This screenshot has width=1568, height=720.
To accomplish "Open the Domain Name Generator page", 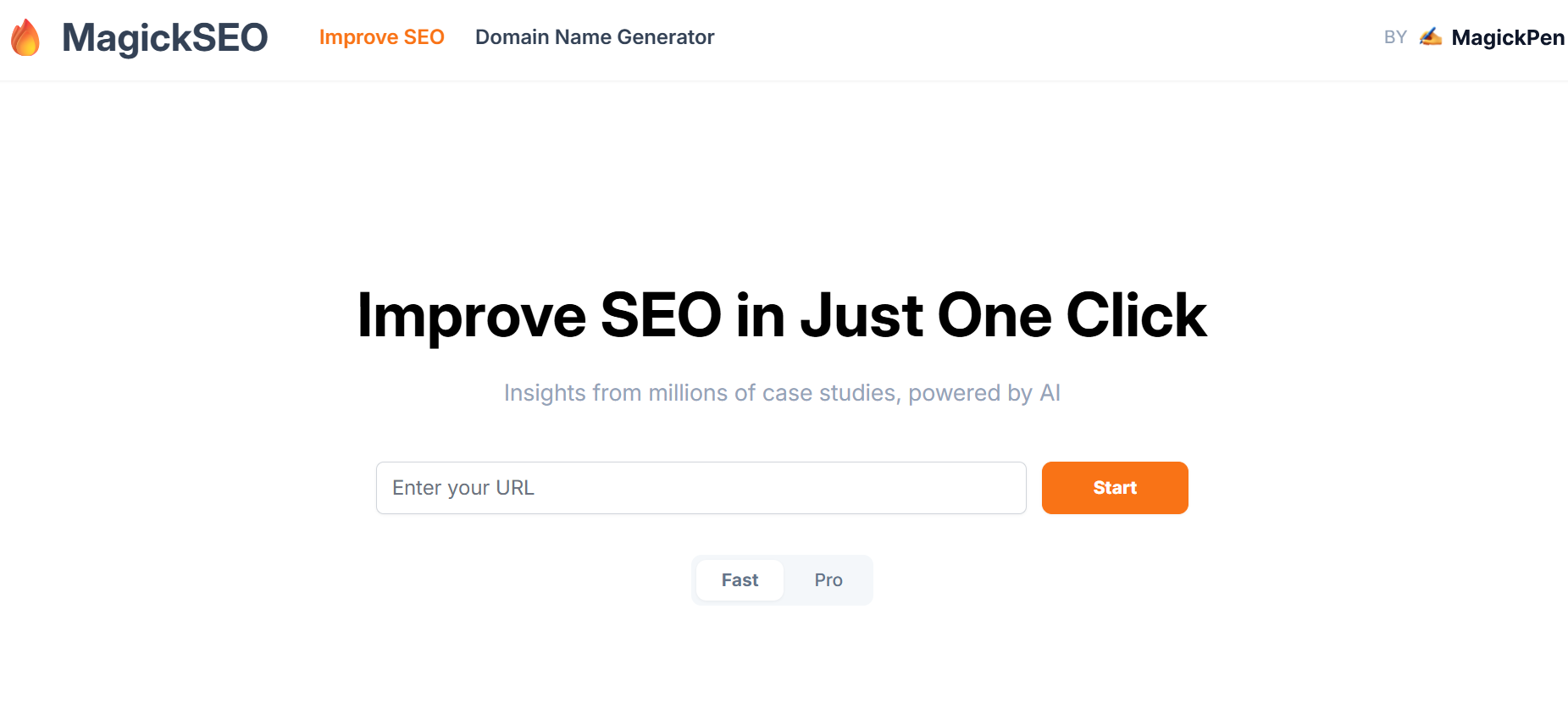I will (x=595, y=37).
